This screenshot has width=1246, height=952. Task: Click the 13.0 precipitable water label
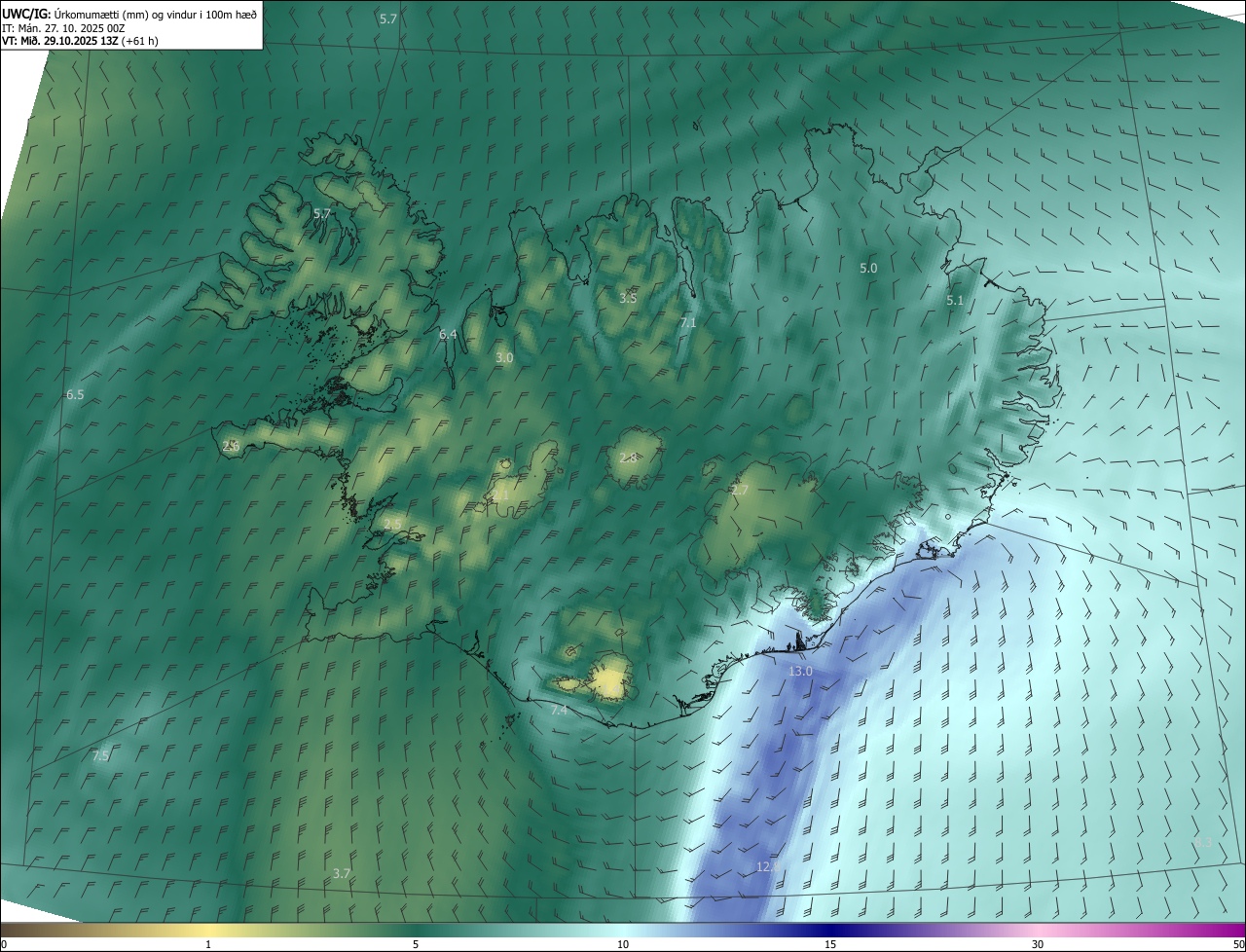800,672
